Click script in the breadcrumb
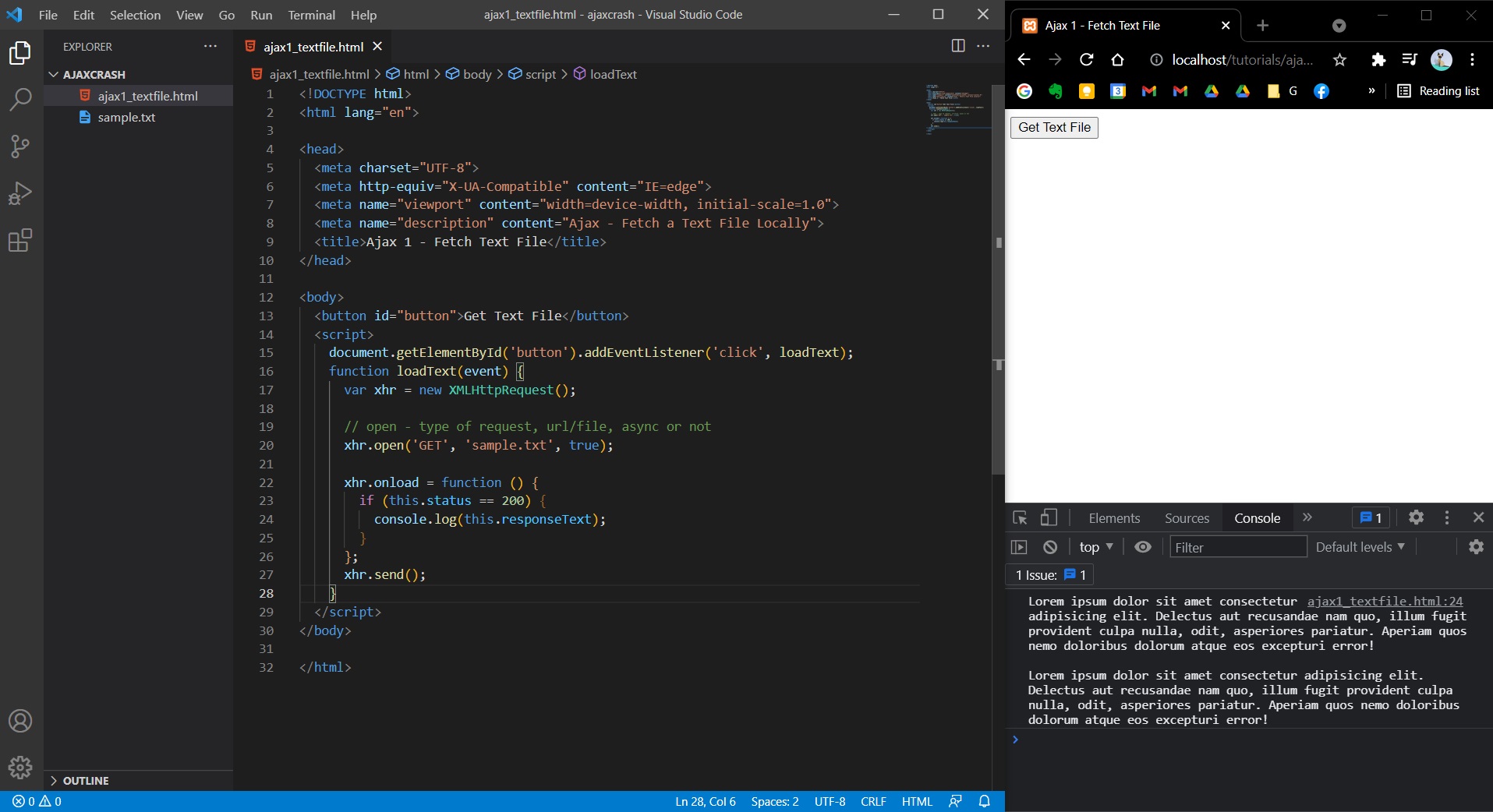Viewport: 1493px width, 812px height. [540, 74]
